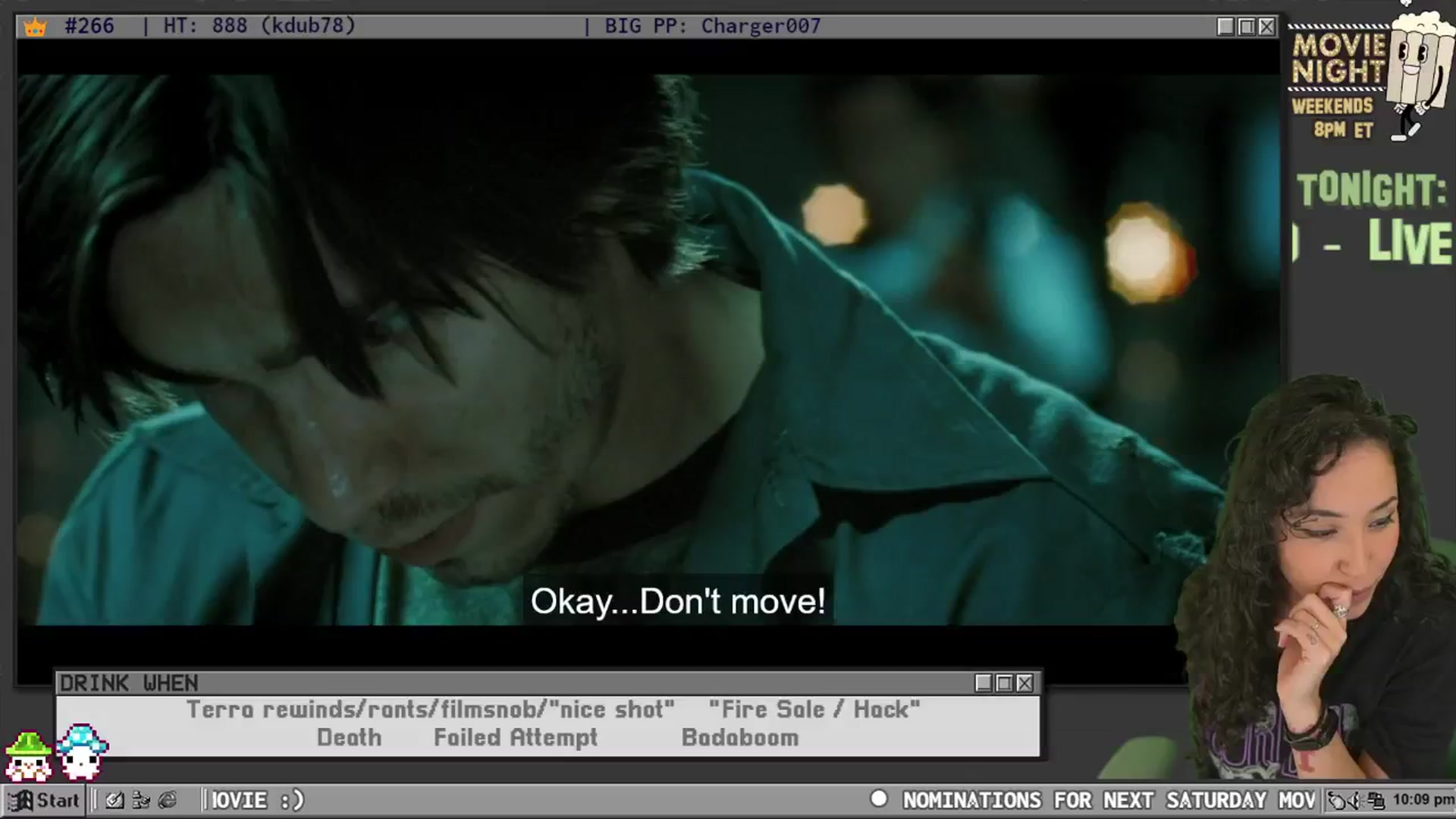This screenshot has height=819, width=1456.
Task: Minimize the DRINK WHEN window
Action: coord(984,683)
